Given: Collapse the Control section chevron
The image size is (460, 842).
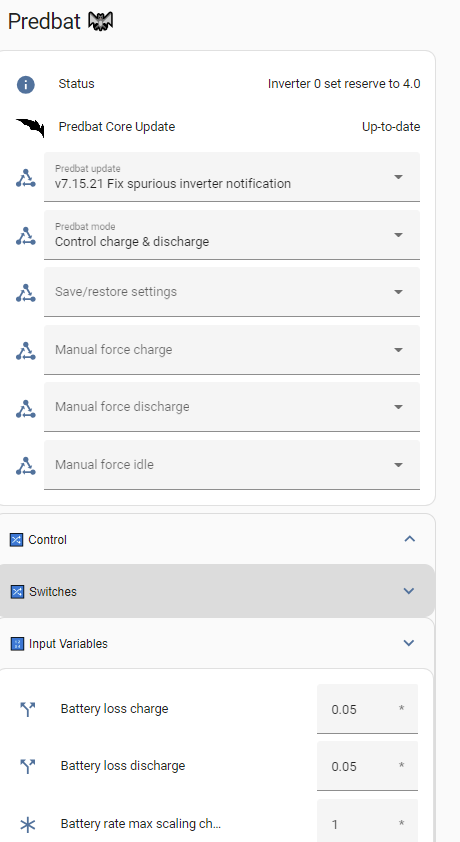Looking at the screenshot, I should click(410, 539).
